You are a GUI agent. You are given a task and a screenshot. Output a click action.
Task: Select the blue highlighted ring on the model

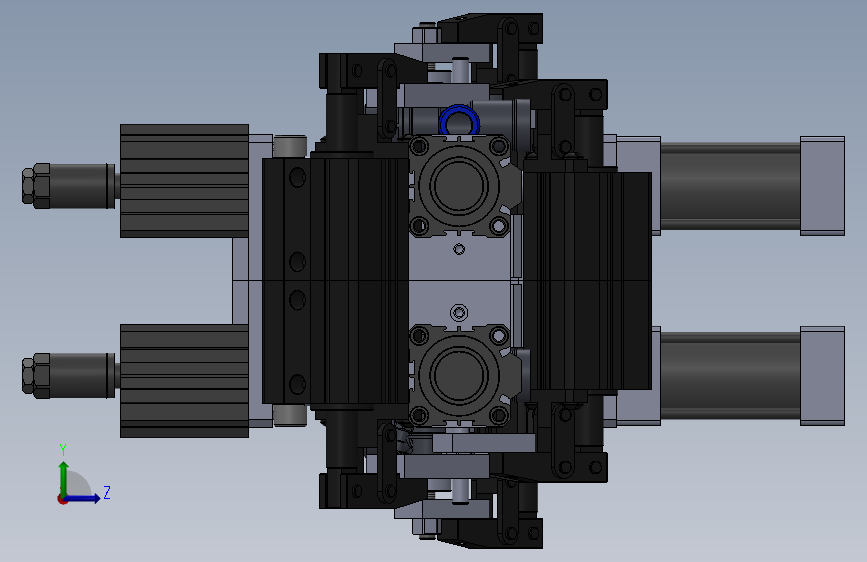(x=459, y=120)
